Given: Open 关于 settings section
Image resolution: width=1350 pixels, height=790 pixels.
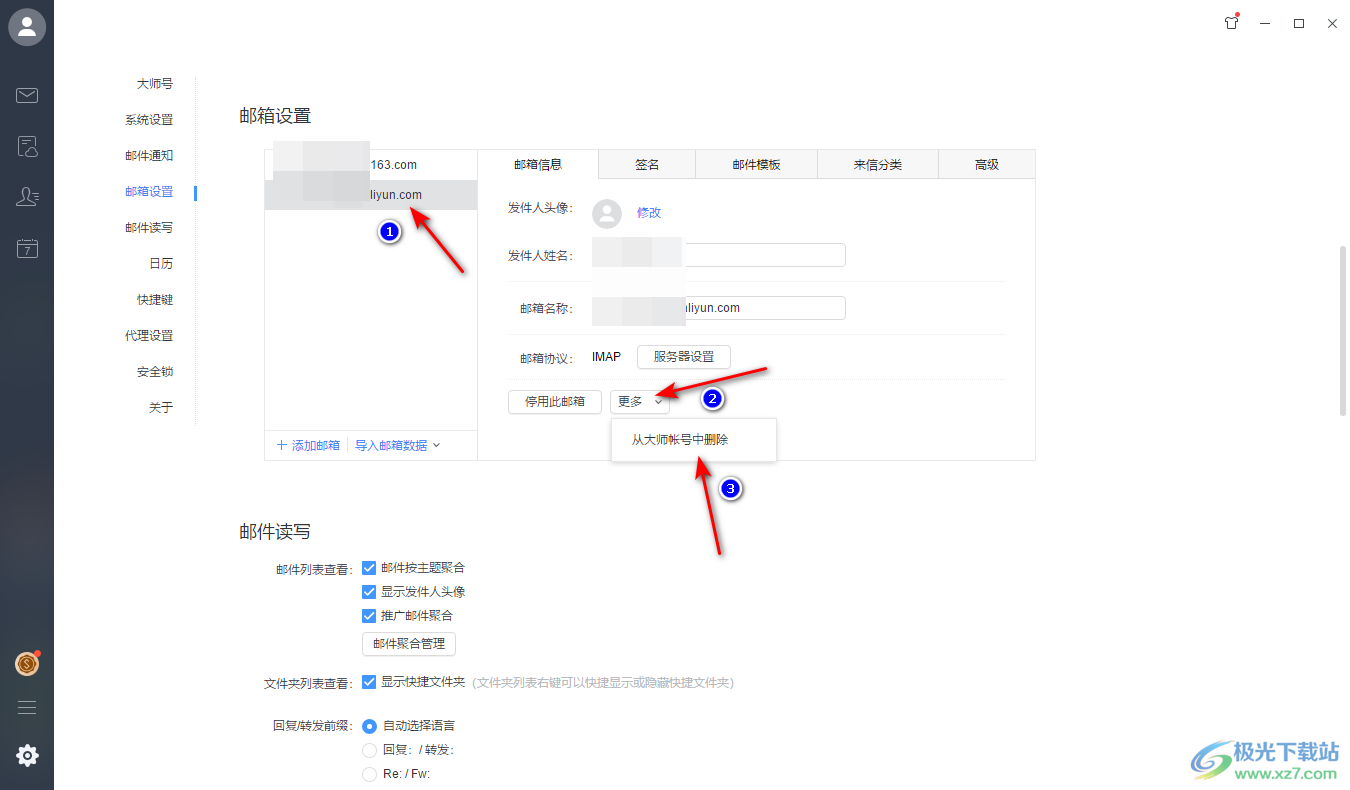Looking at the screenshot, I should coord(161,408).
